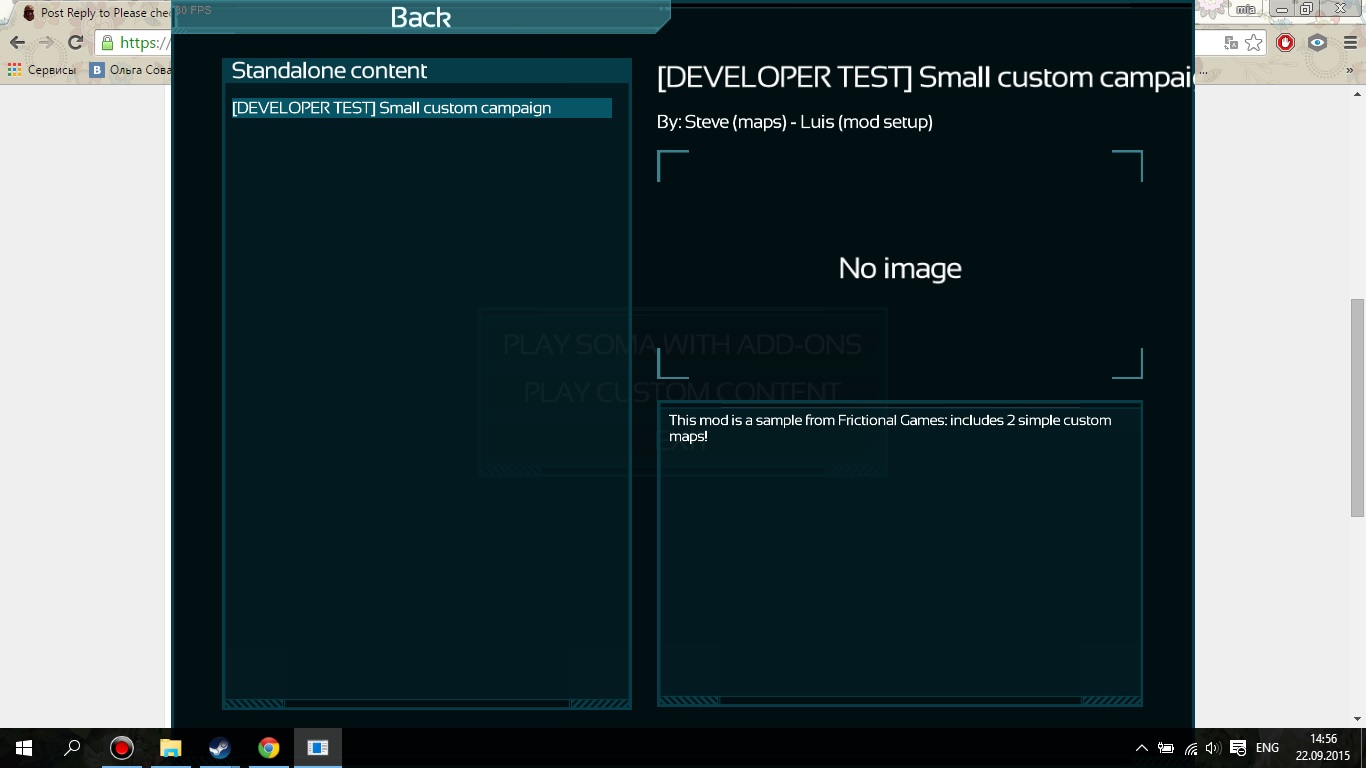Open the eye-shaped hexagon extension icon

pos(1318,43)
